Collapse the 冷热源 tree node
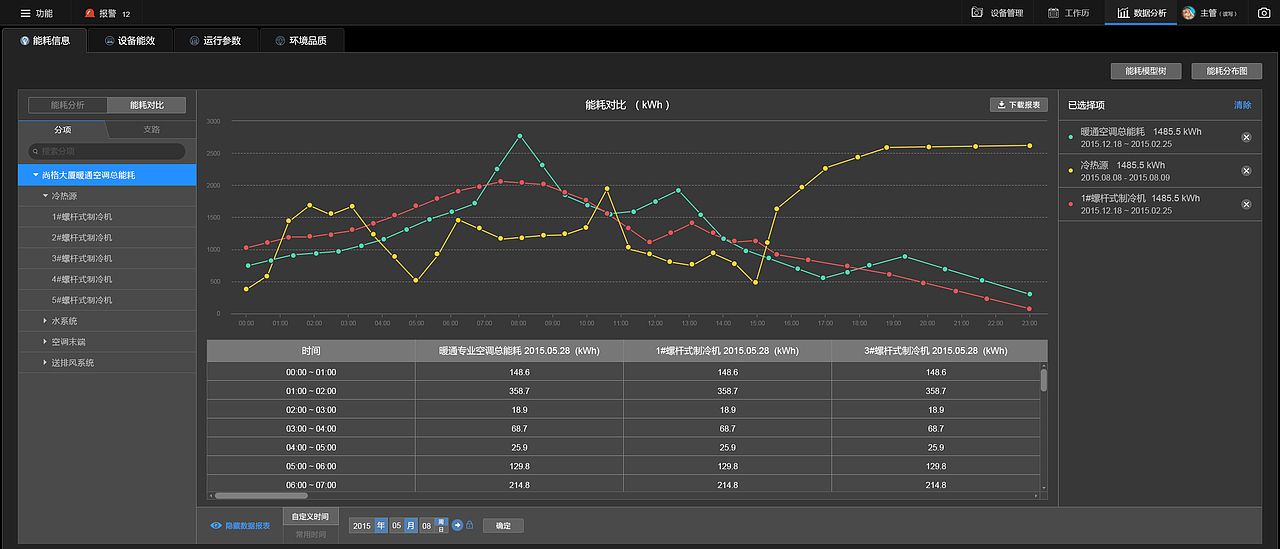The width and height of the screenshot is (1280, 549). click(x=45, y=196)
